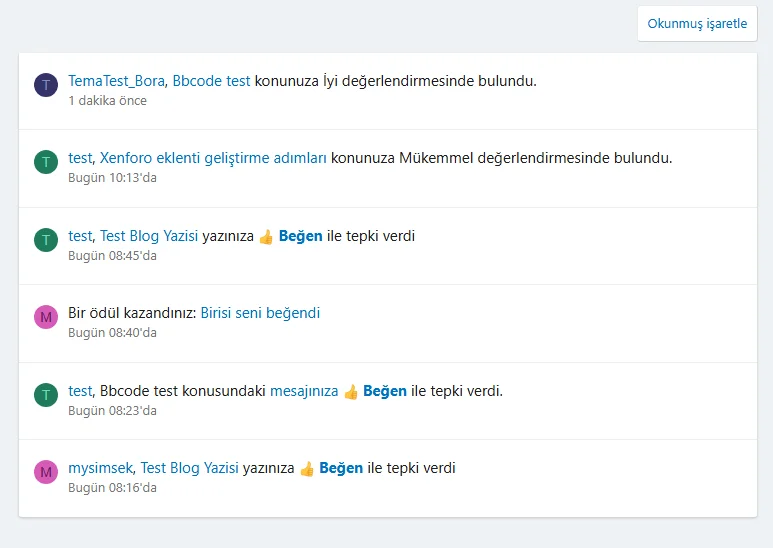Open test user link in the 10:13 notification
This screenshot has height=548, width=773.
[x=80, y=158]
